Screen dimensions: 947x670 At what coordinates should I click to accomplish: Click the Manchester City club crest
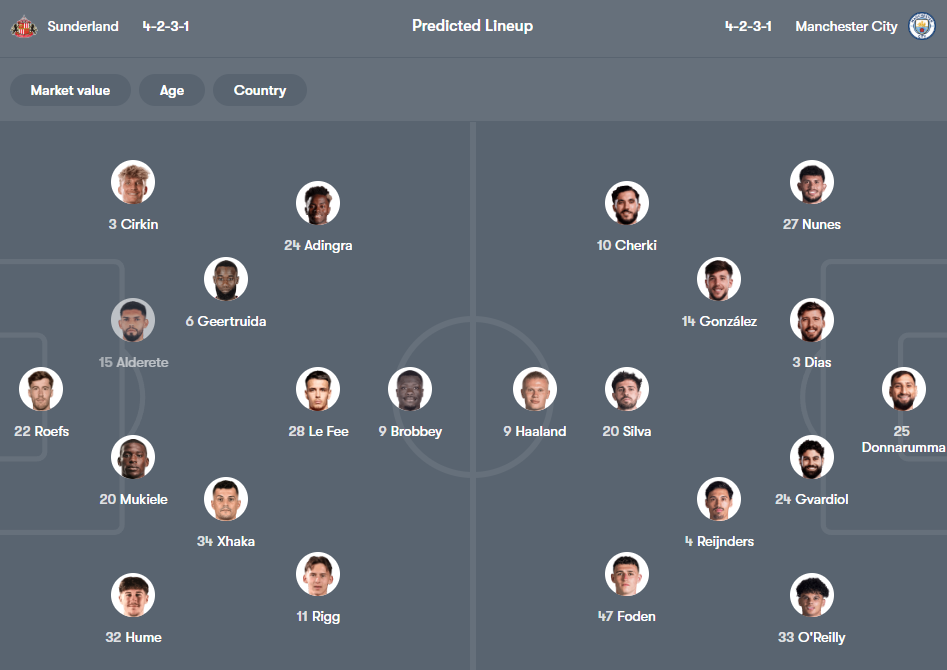click(x=922, y=25)
